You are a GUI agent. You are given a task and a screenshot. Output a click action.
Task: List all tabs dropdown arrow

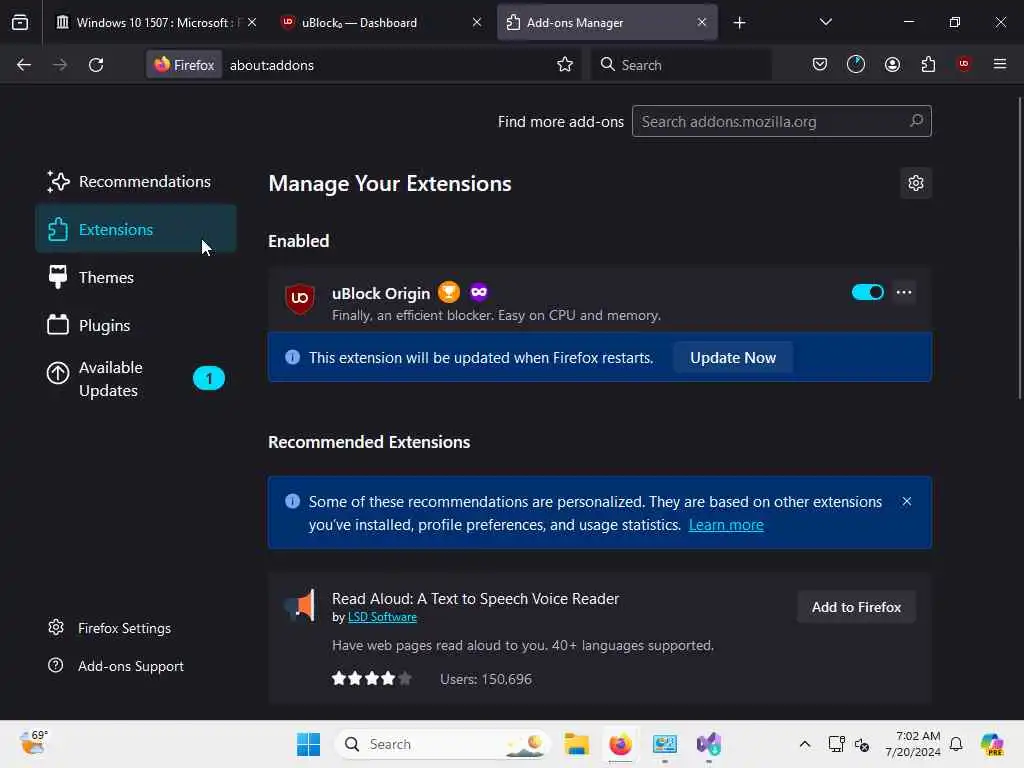[825, 22]
